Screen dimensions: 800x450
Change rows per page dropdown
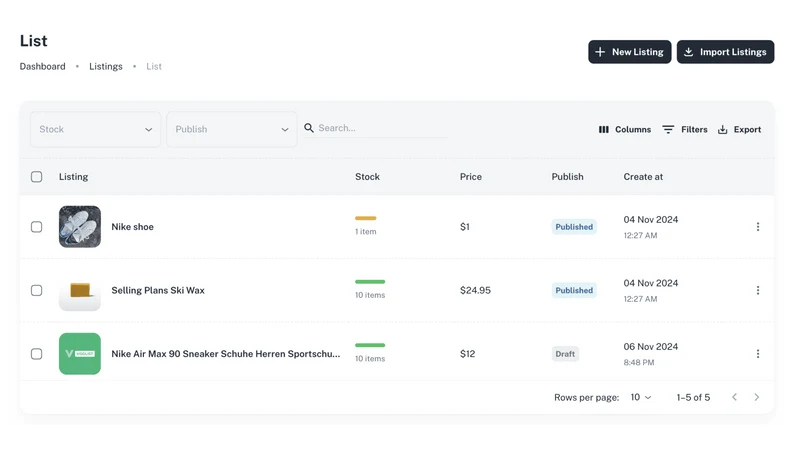[x=641, y=397]
